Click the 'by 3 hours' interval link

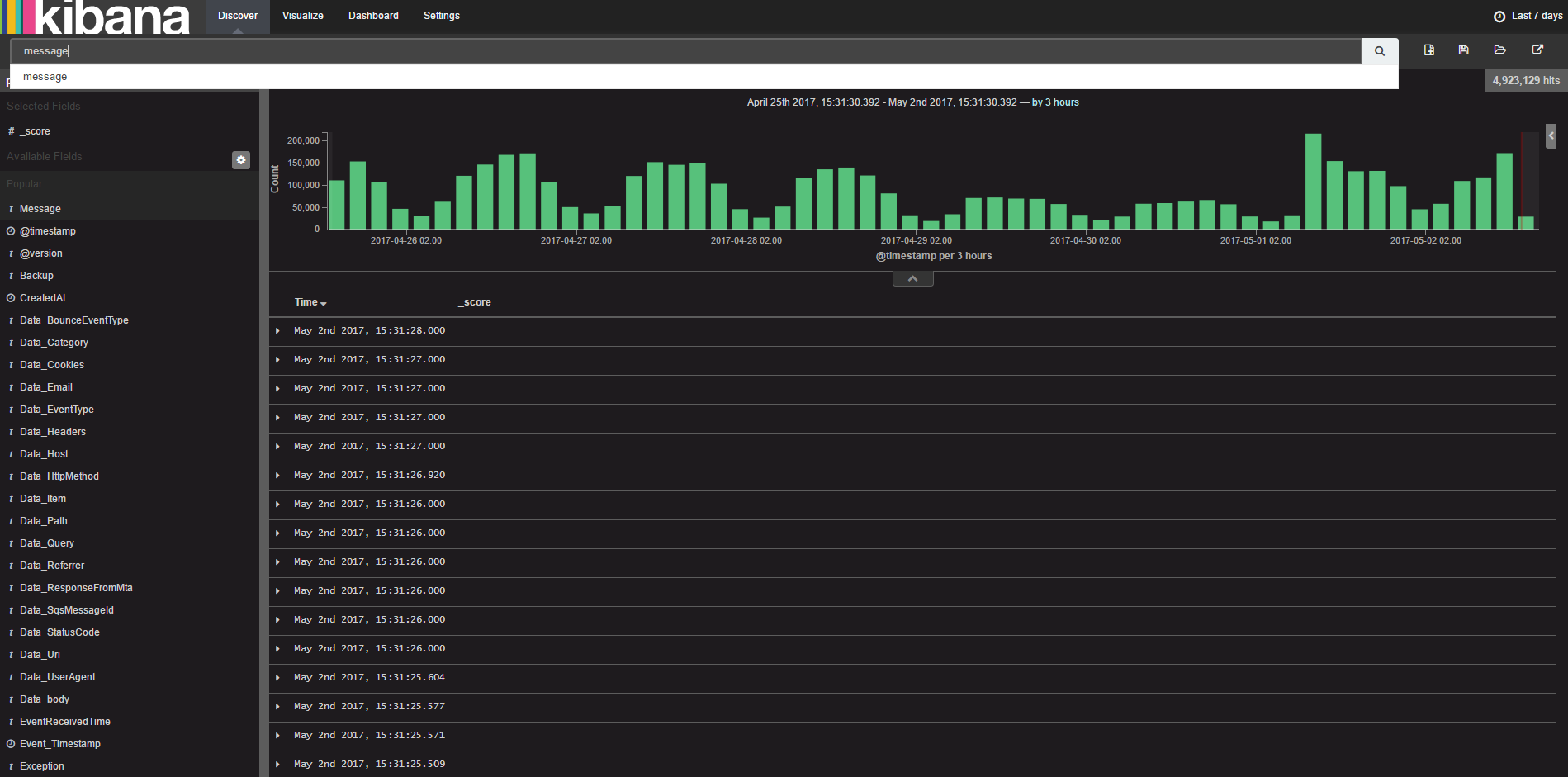click(x=1055, y=102)
